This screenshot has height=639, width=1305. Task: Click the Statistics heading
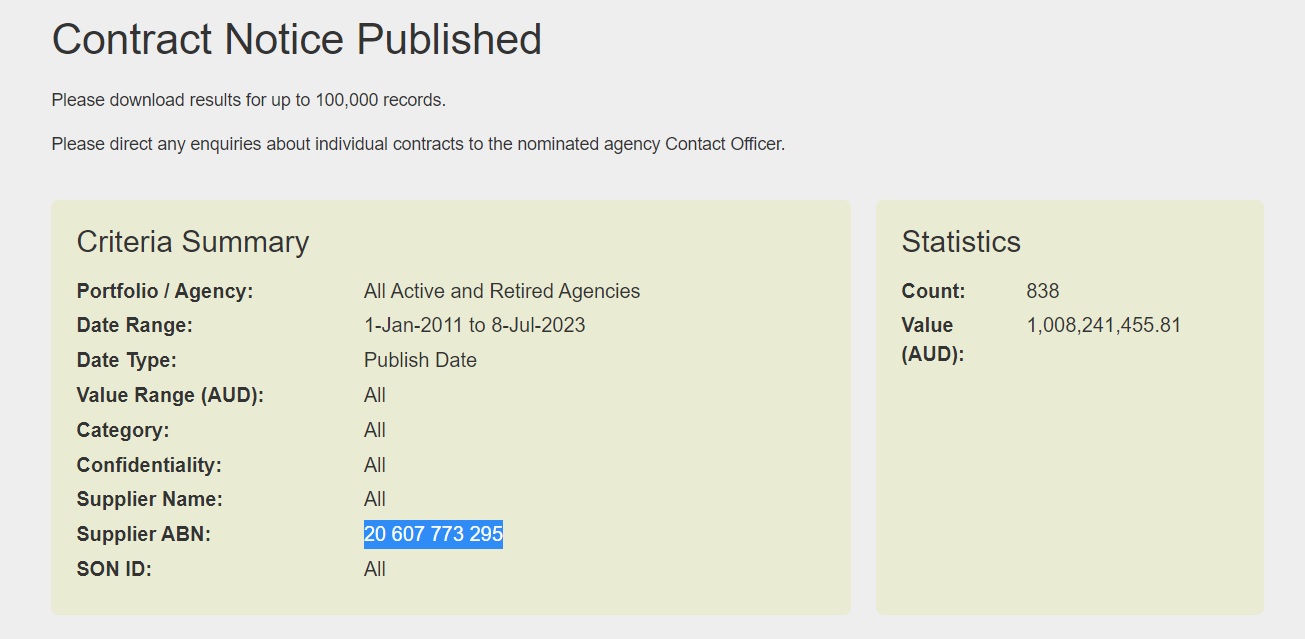[961, 242]
